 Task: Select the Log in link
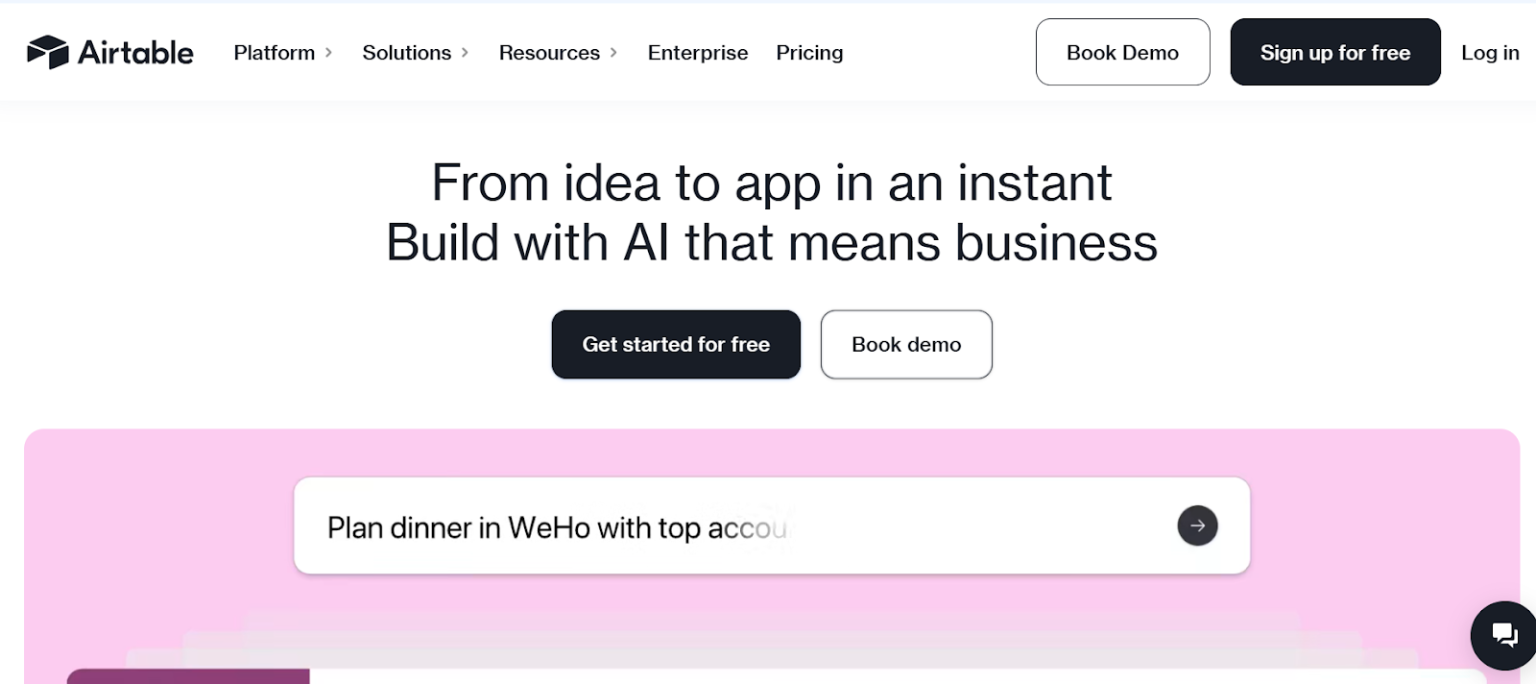pyautogui.click(x=1490, y=53)
